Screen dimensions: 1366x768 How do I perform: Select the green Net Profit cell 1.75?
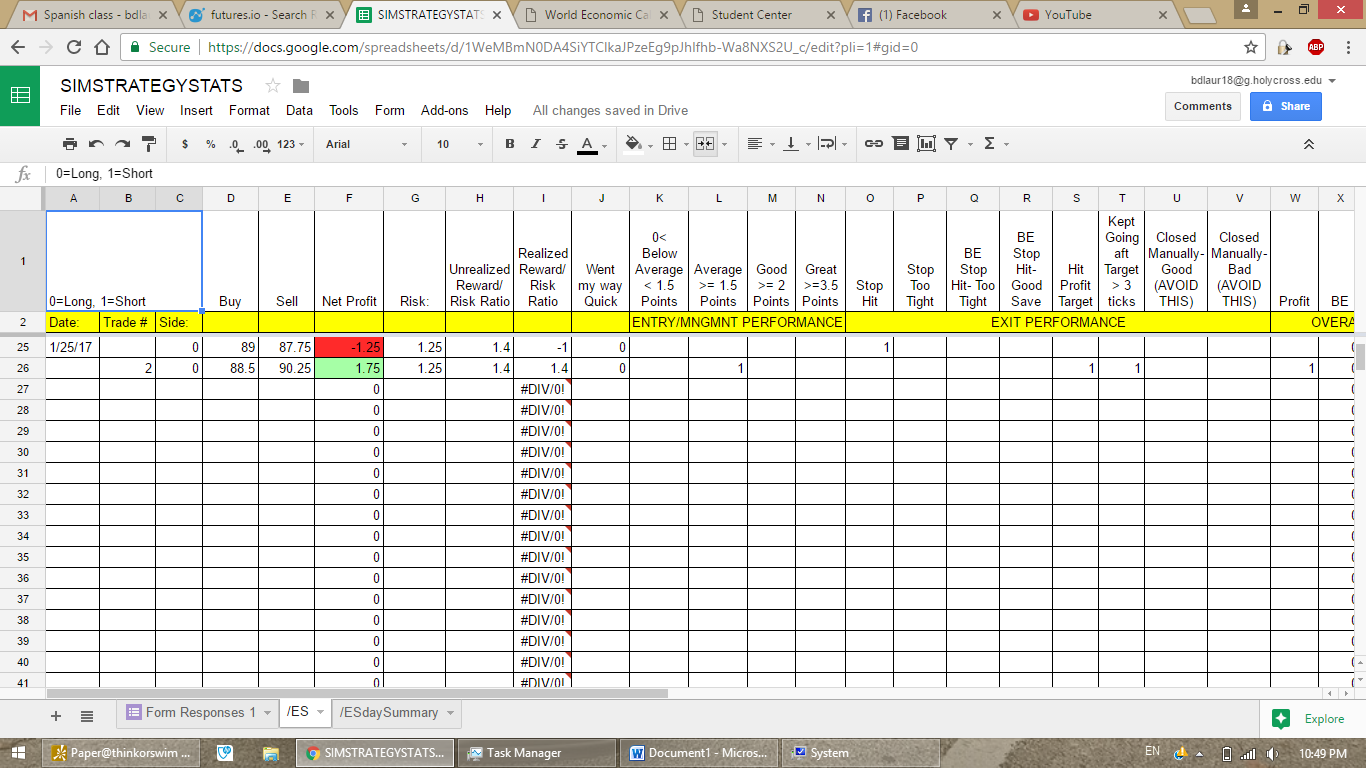(x=349, y=368)
